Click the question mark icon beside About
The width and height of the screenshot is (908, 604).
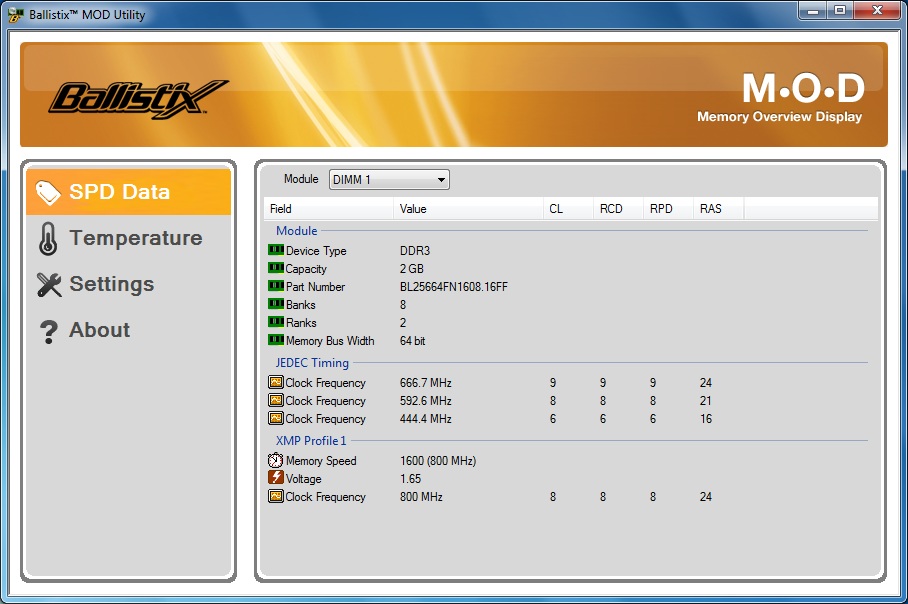pos(49,332)
